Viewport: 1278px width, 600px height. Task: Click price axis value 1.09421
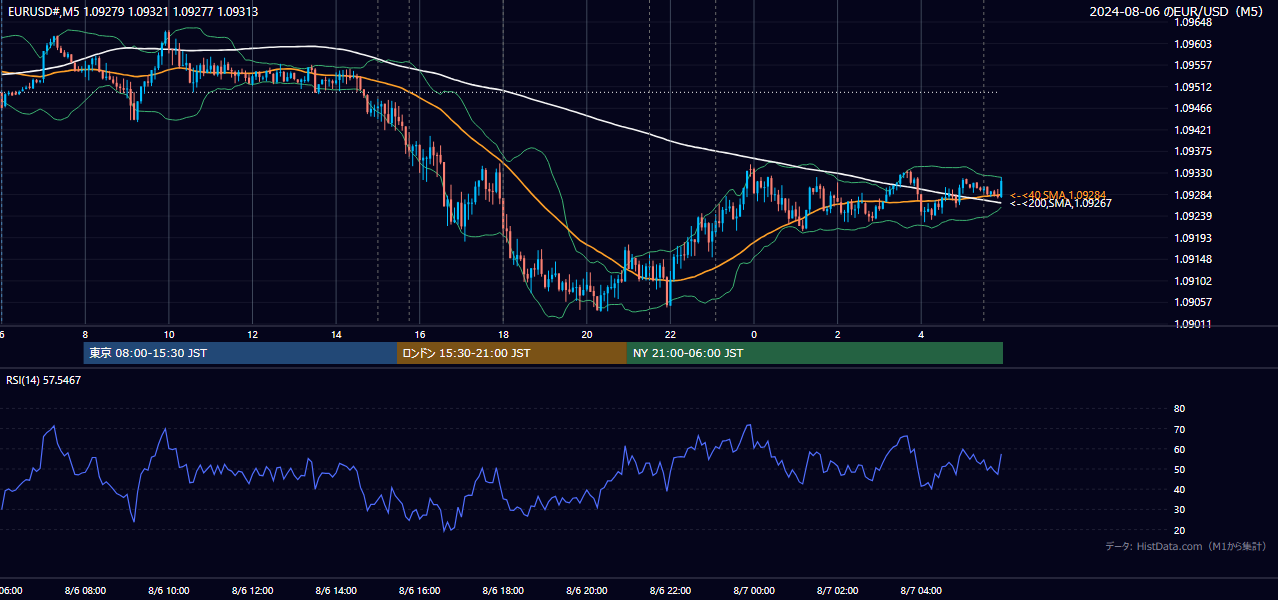pos(1193,130)
